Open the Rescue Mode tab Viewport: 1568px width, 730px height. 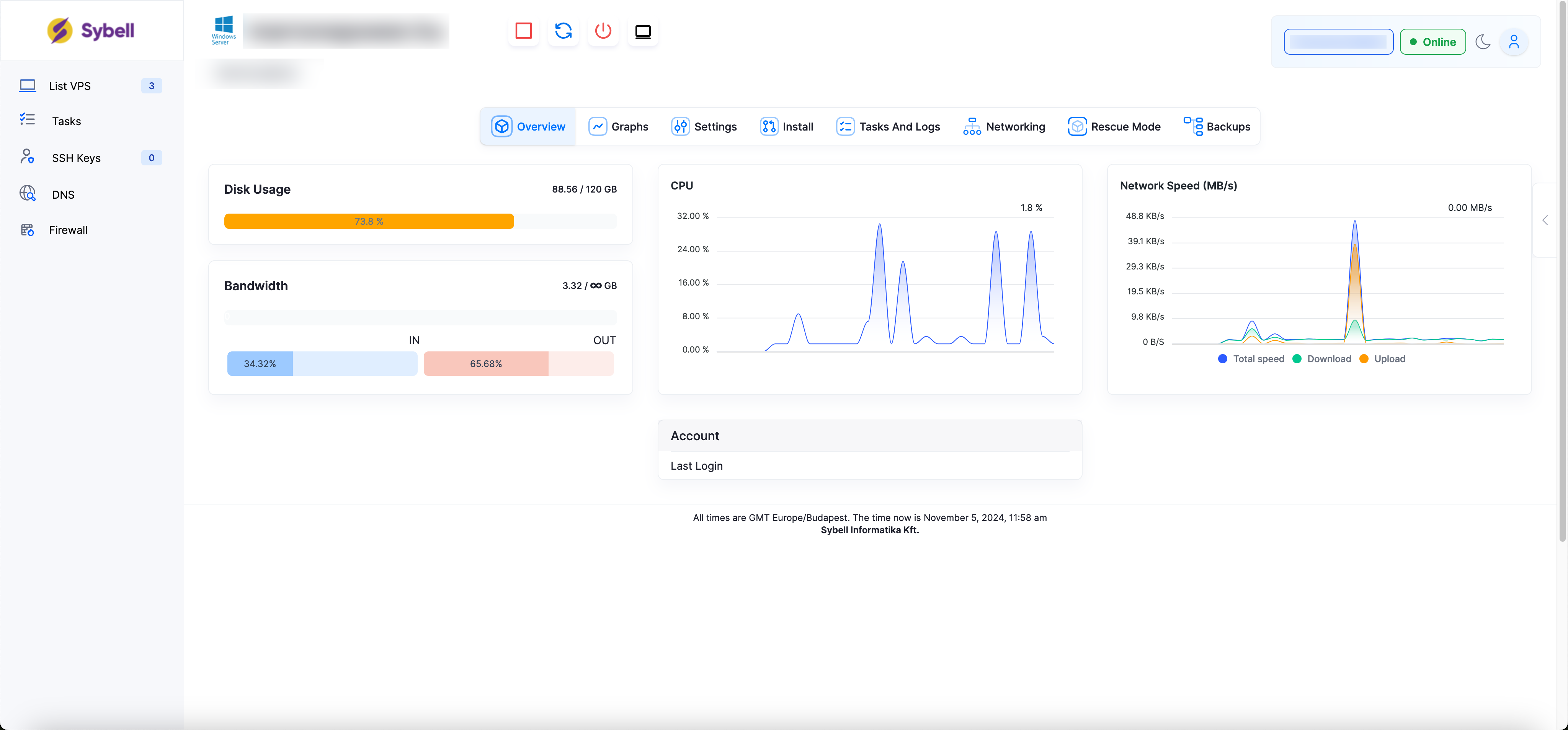click(x=1114, y=127)
